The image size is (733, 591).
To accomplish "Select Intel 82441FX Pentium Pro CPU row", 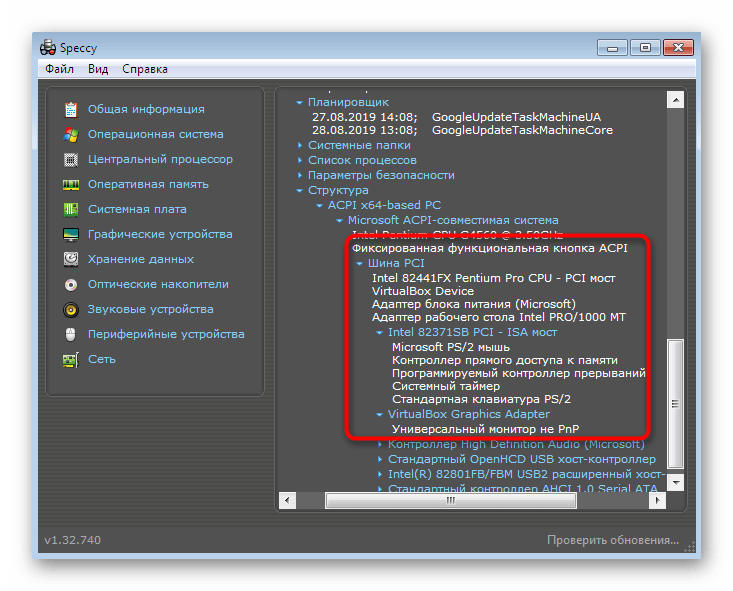I will (493, 278).
